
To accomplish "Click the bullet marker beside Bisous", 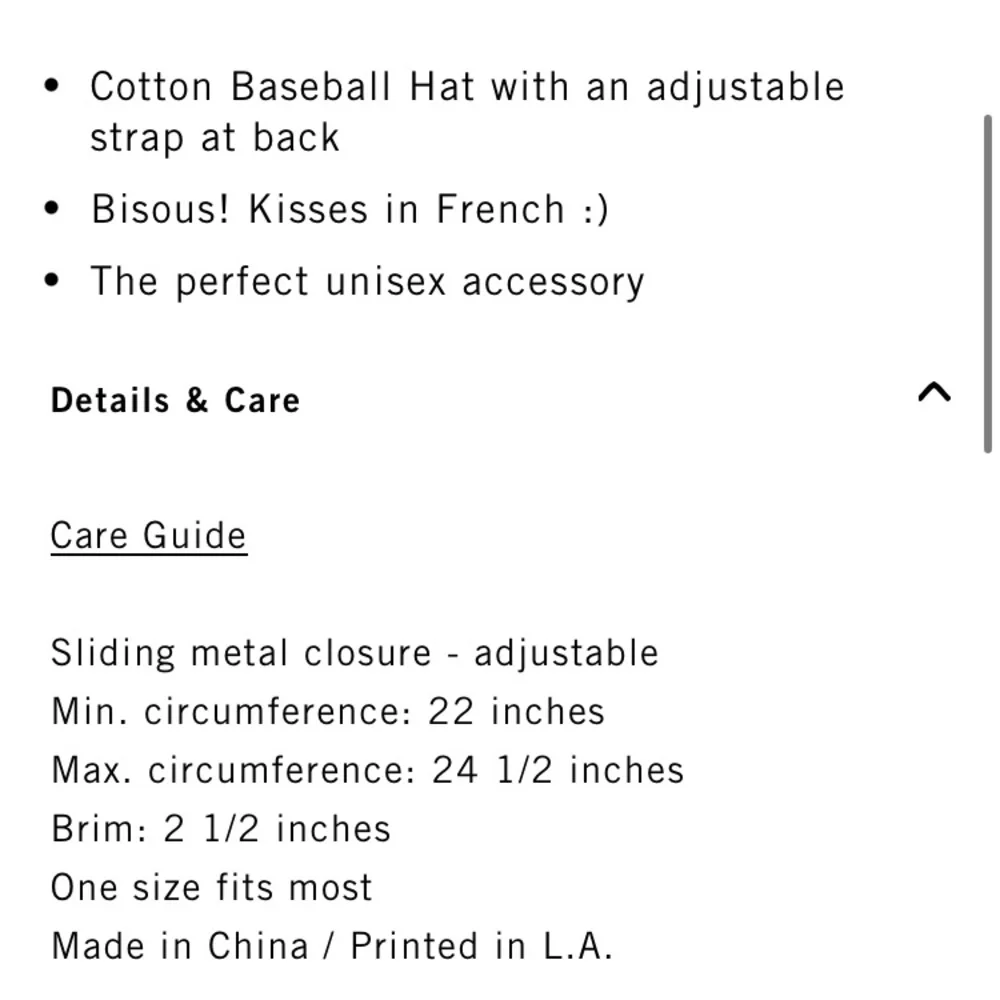I will tap(50, 207).
